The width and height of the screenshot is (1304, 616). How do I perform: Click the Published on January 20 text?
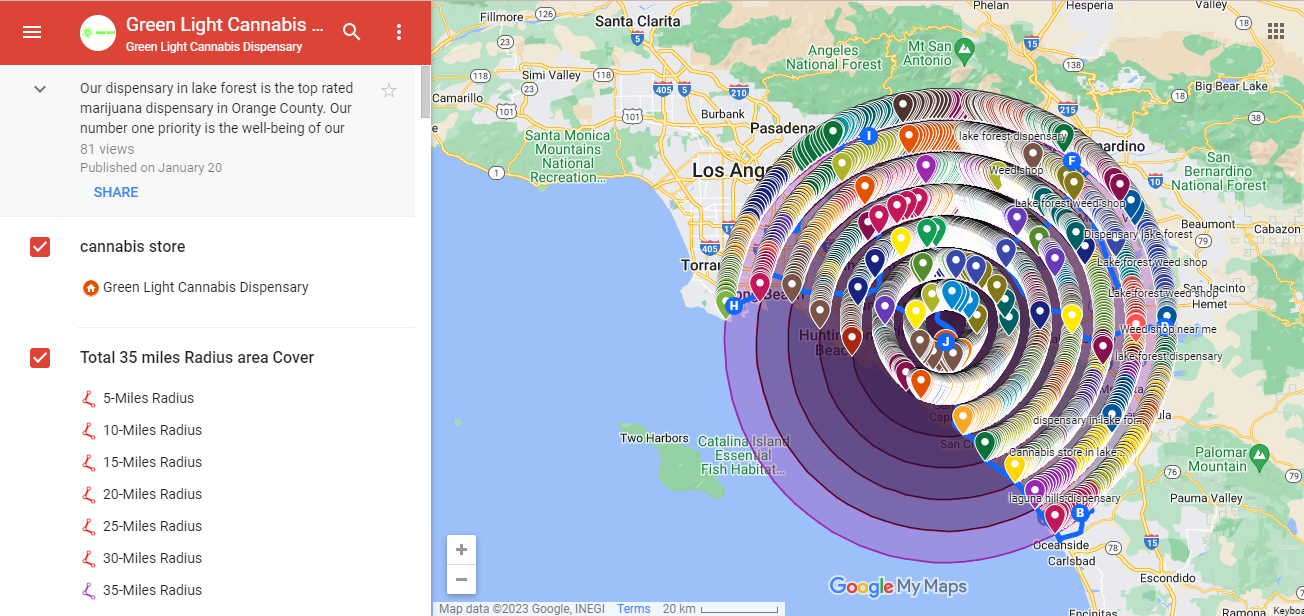tap(151, 167)
